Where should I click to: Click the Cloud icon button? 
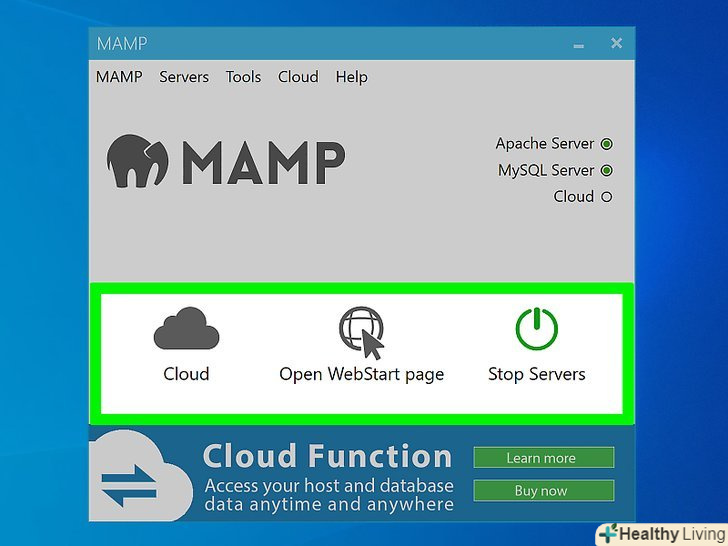tap(186, 328)
